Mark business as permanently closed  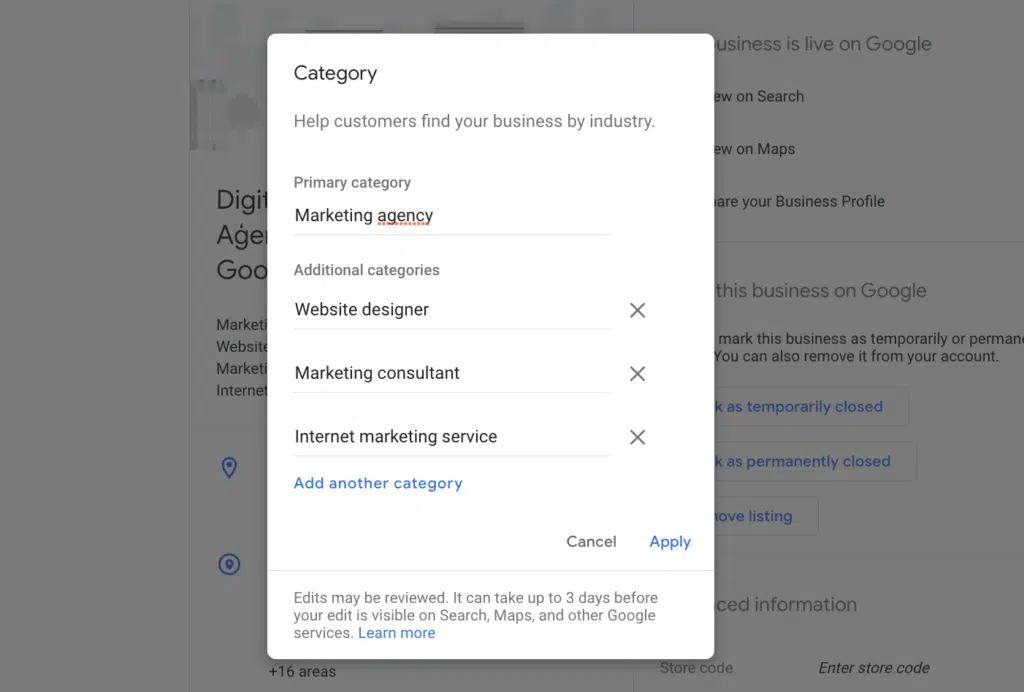[808, 461]
